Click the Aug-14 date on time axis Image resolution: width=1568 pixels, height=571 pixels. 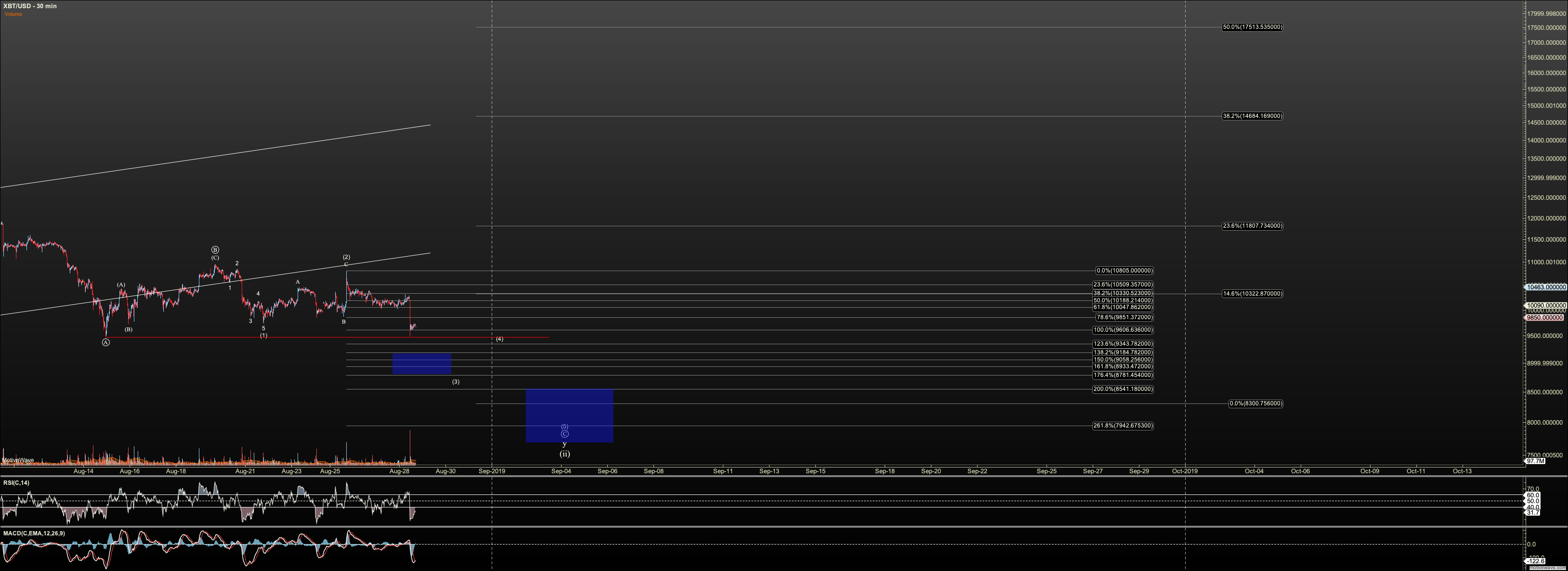click(83, 471)
